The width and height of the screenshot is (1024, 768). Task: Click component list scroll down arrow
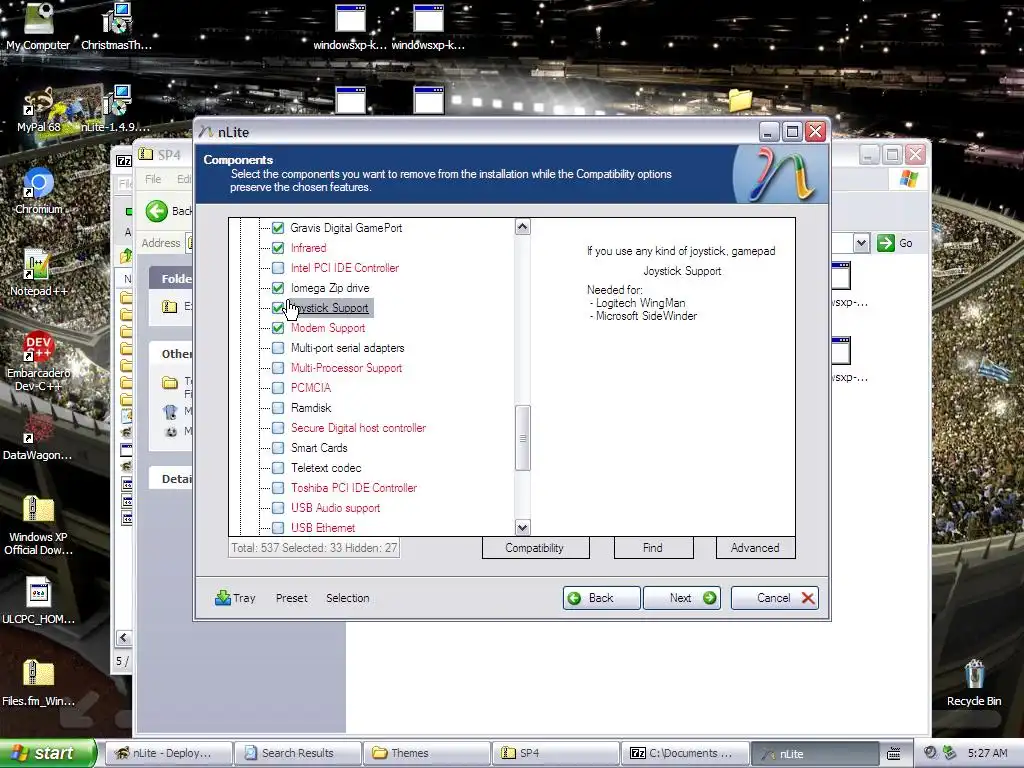point(522,527)
